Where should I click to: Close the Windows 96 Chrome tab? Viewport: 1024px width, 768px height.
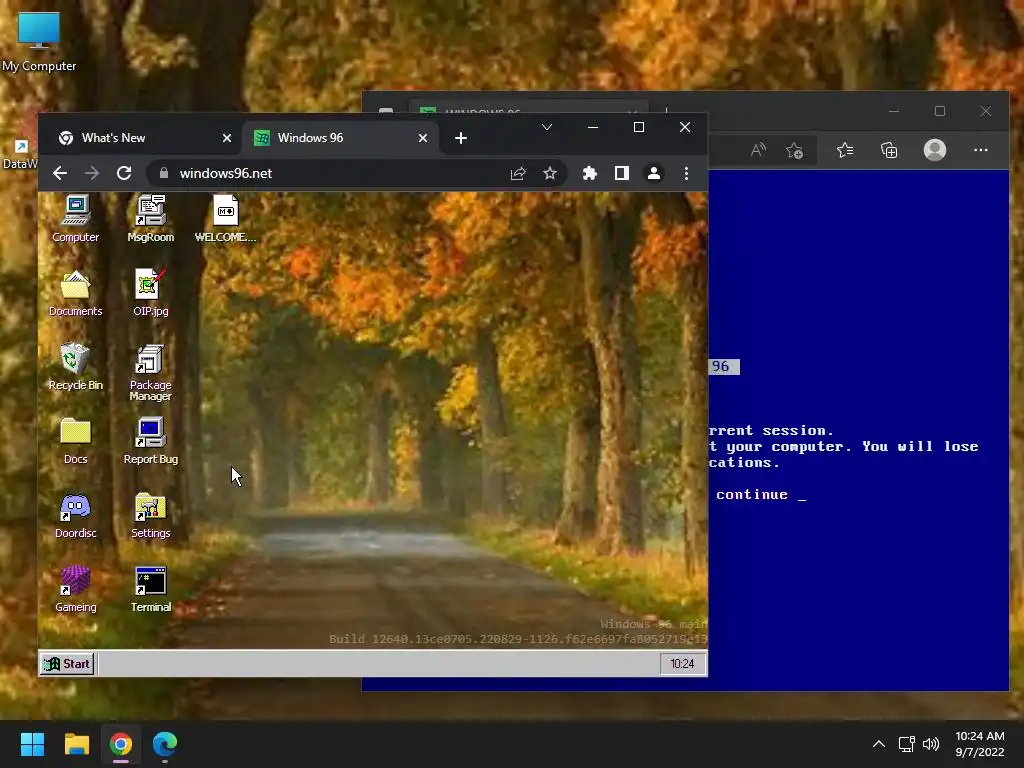point(423,138)
